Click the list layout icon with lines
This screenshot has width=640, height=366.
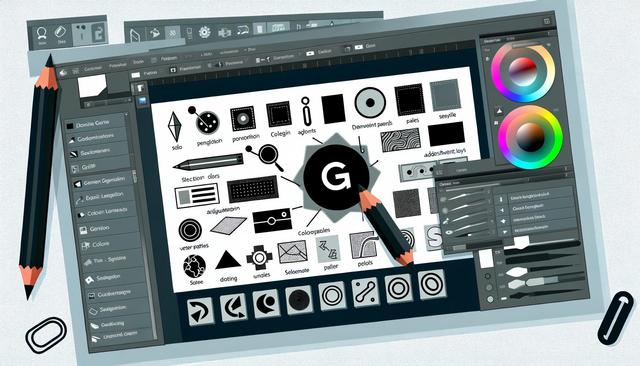point(197,196)
